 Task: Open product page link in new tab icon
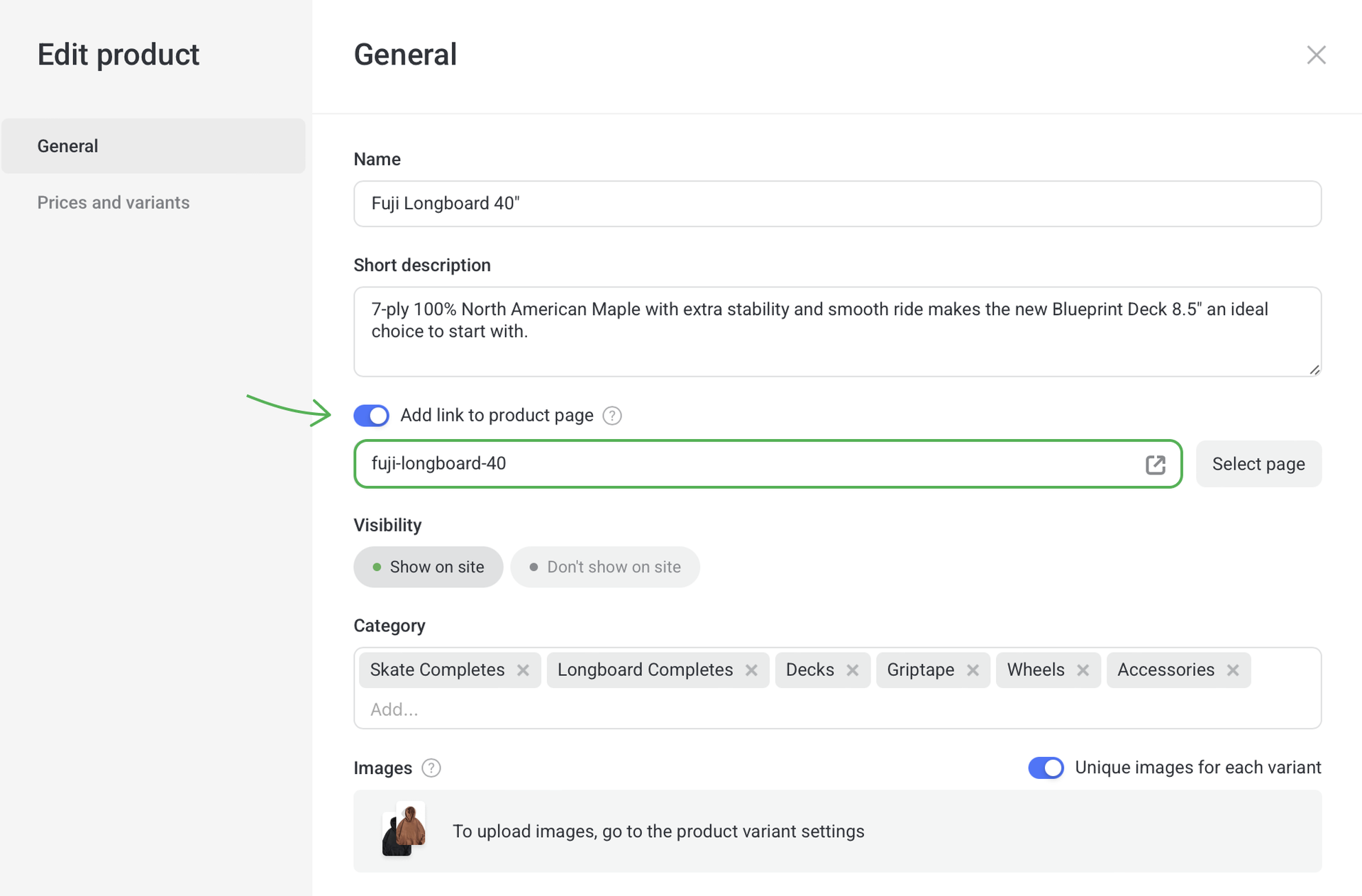pyautogui.click(x=1155, y=465)
